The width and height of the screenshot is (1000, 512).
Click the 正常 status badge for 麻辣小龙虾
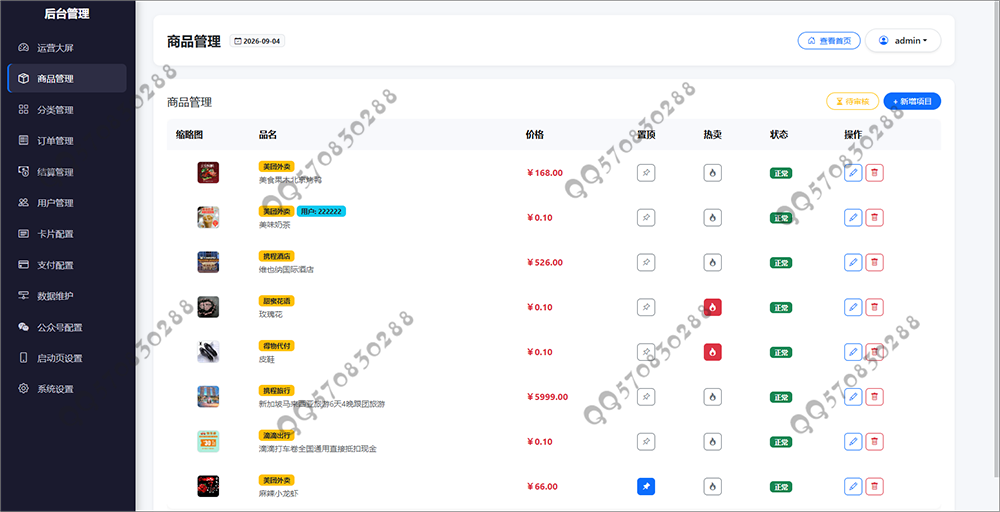781,486
